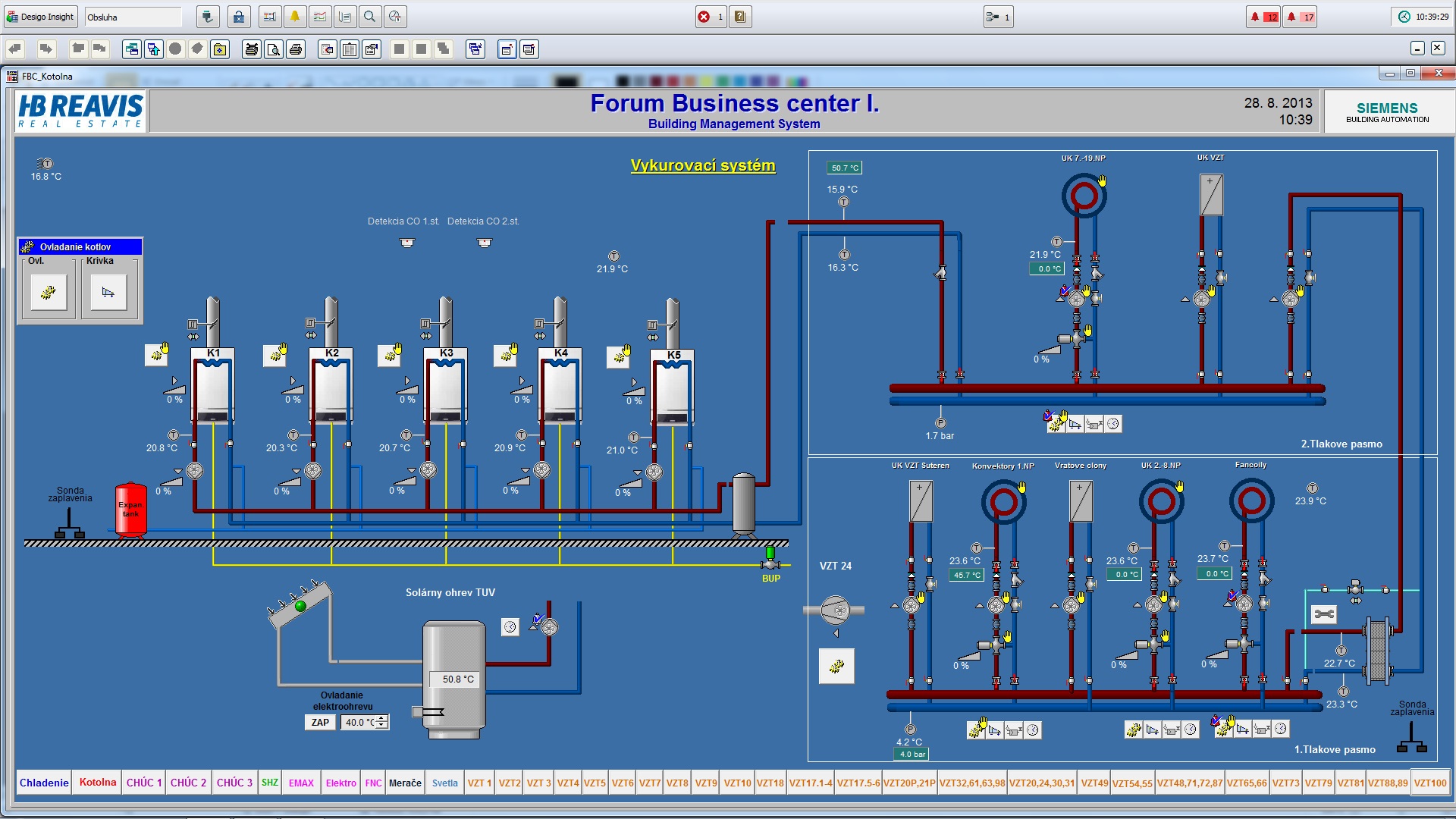1456x819 pixels.
Task: Click the VZT 24 fan symbol
Action: (835, 610)
